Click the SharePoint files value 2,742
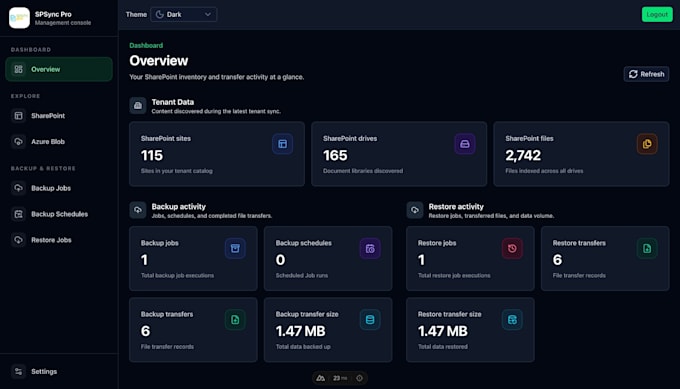 click(x=523, y=155)
